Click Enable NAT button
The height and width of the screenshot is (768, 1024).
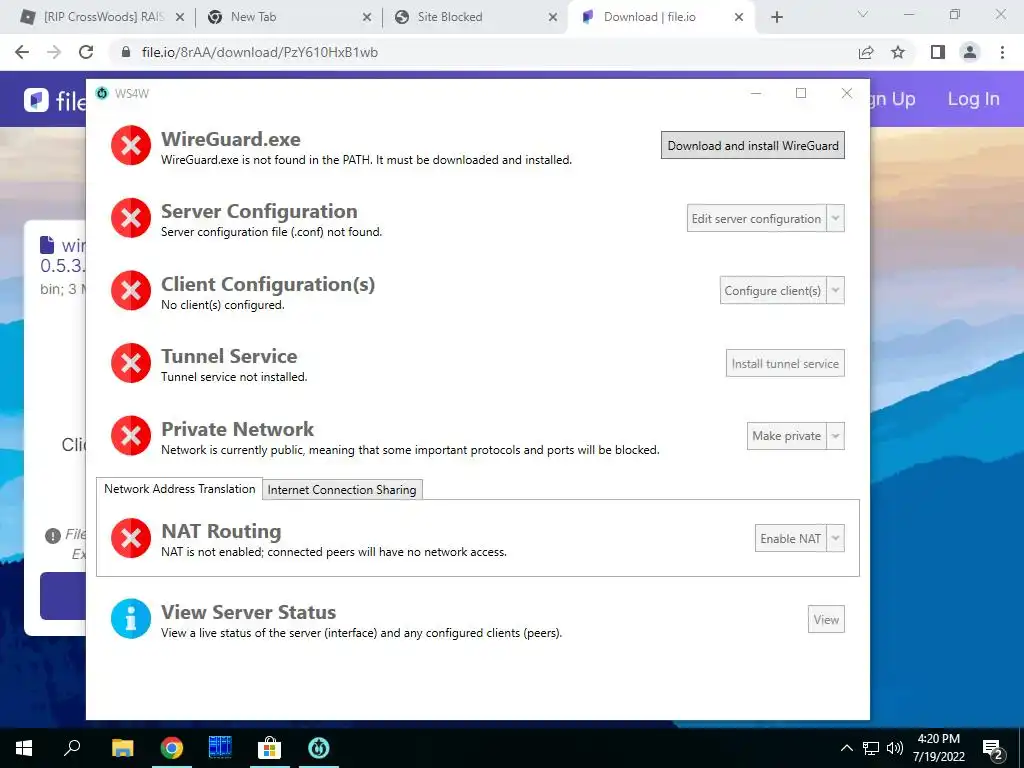(x=790, y=539)
